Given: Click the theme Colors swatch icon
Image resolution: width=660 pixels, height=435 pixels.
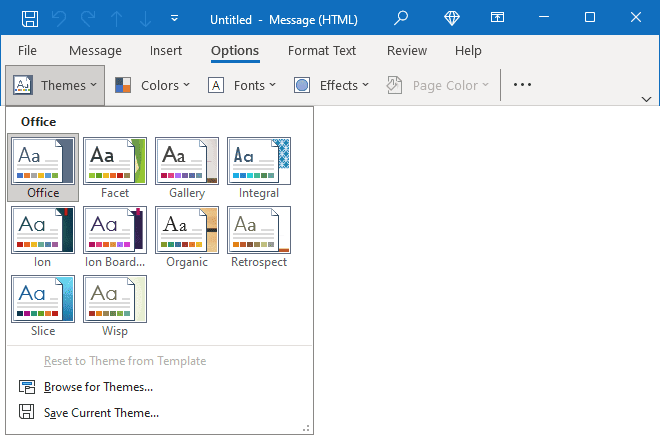Looking at the screenshot, I should [x=123, y=85].
